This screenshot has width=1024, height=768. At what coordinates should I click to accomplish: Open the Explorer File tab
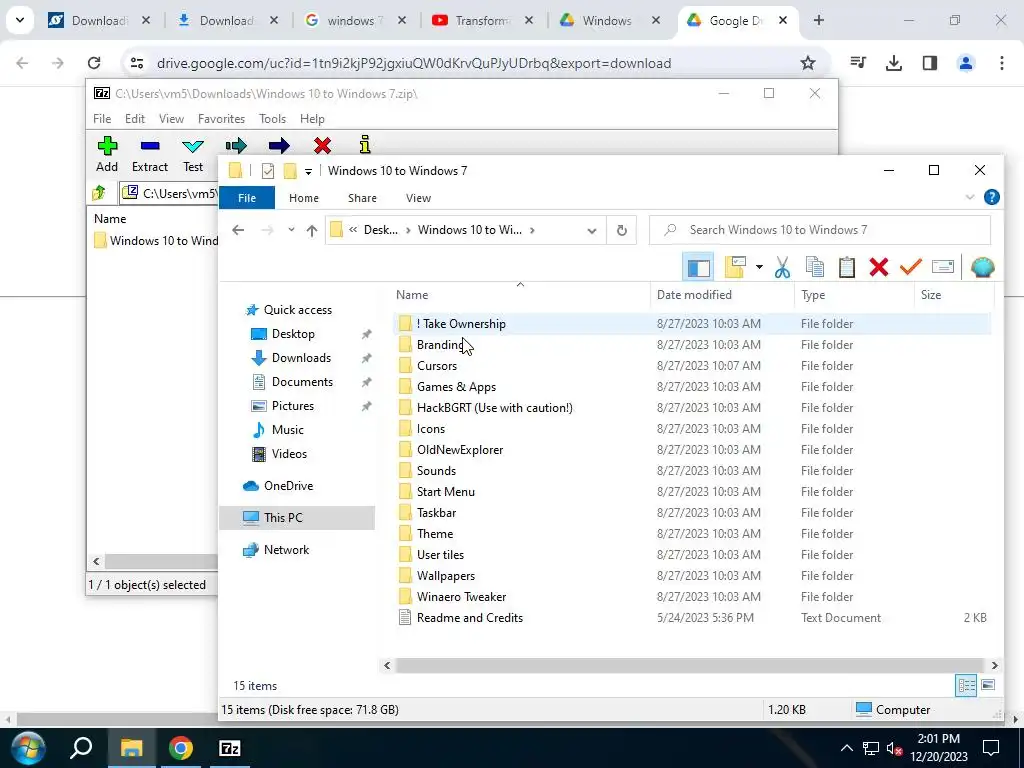(247, 198)
